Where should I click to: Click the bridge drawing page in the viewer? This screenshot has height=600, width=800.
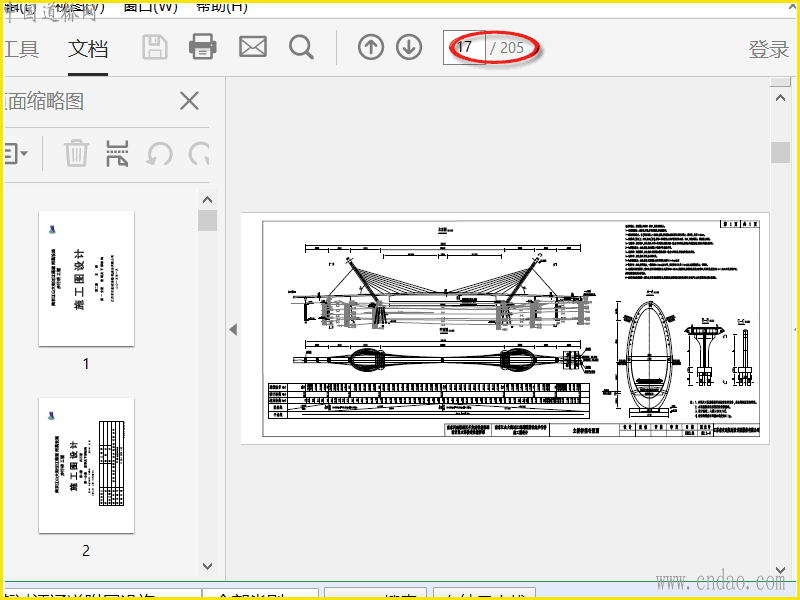(x=505, y=329)
